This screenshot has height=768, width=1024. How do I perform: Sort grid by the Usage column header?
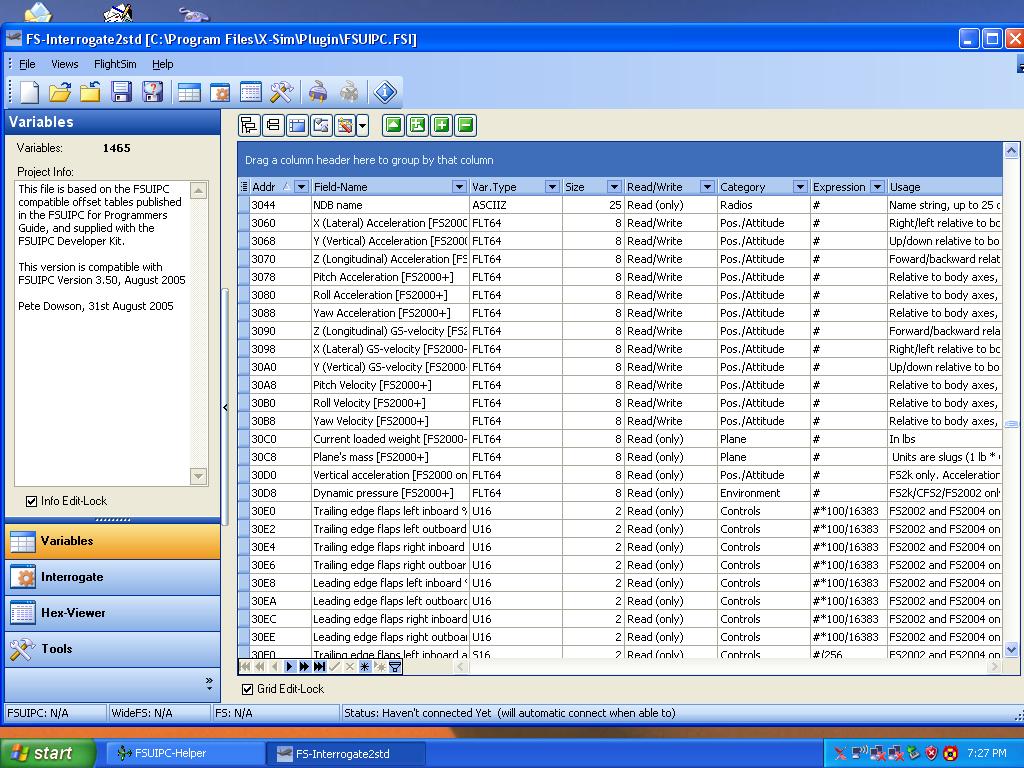click(944, 187)
